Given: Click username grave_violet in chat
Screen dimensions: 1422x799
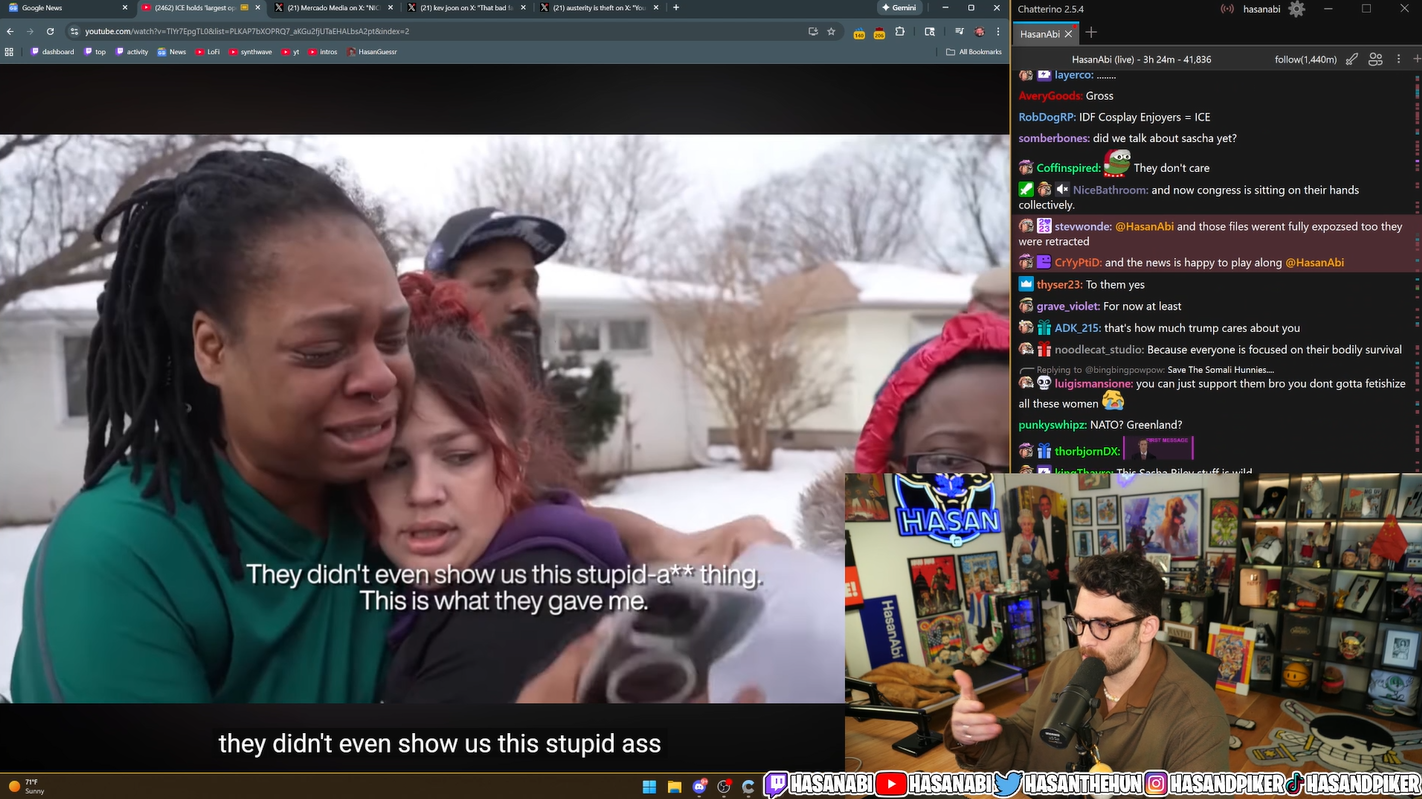Looking at the screenshot, I should 1068,306.
